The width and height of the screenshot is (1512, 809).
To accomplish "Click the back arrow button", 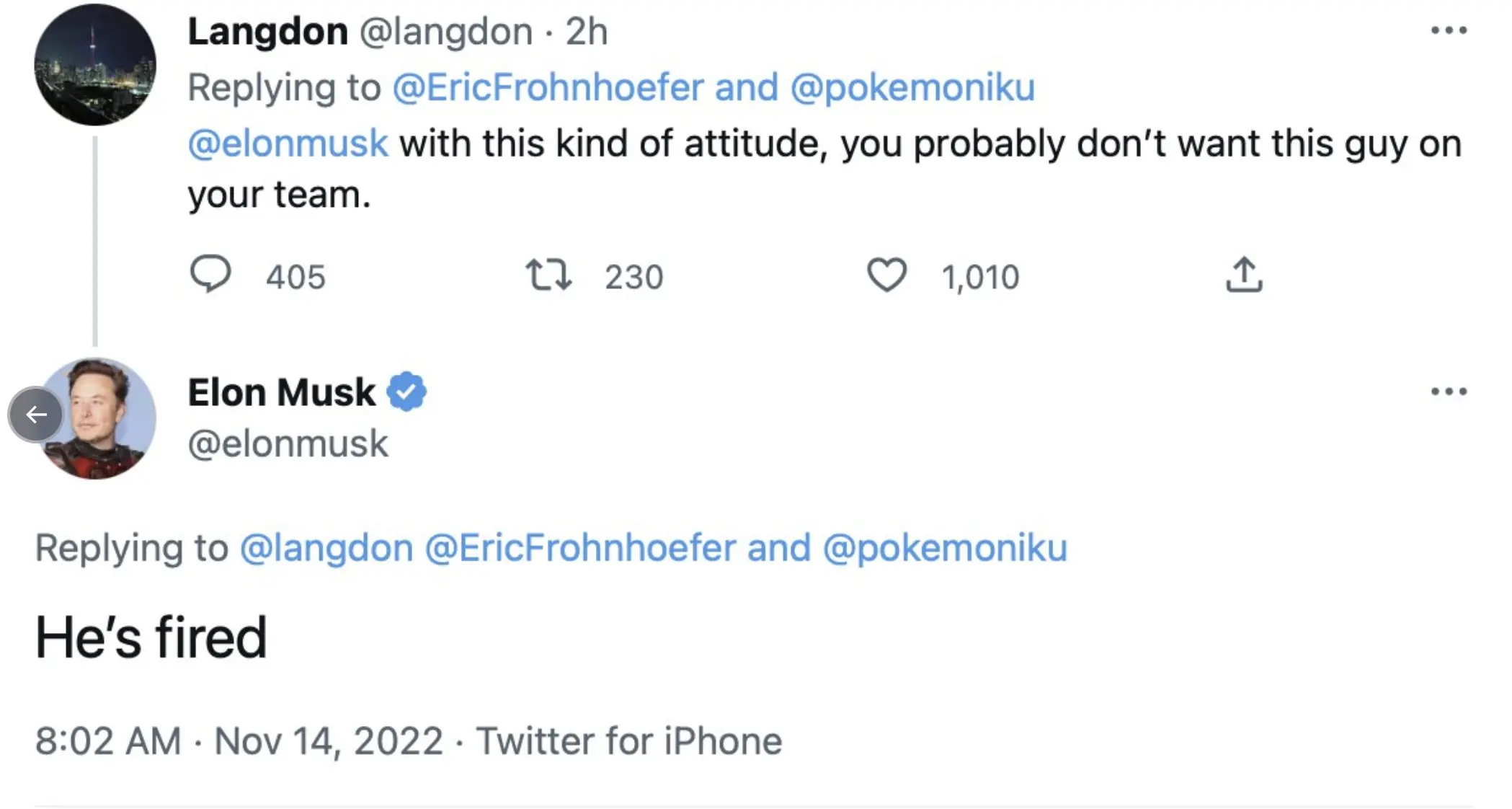I will pos(36,415).
